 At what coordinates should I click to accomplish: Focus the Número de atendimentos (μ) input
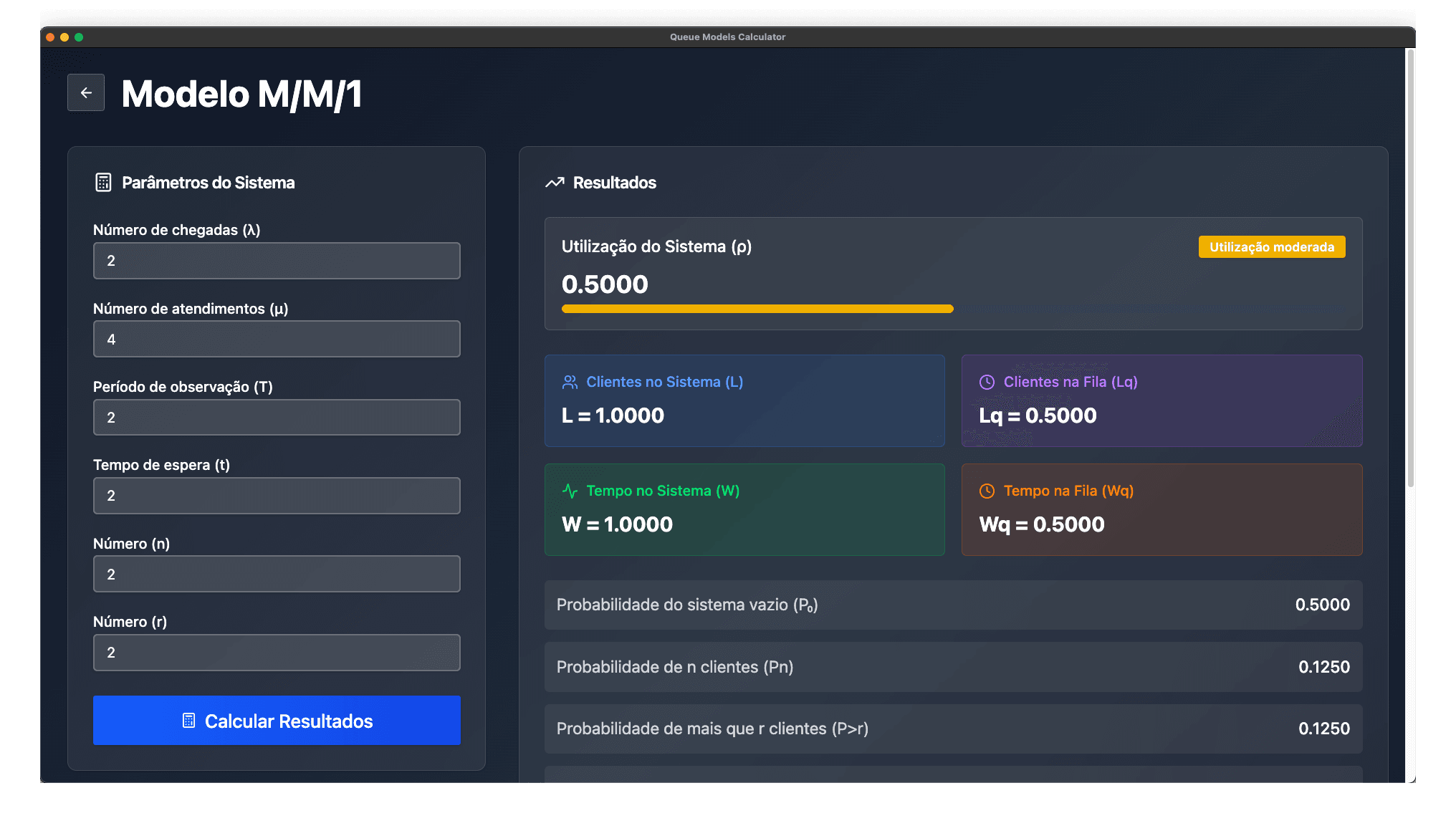tap(277, 339)
